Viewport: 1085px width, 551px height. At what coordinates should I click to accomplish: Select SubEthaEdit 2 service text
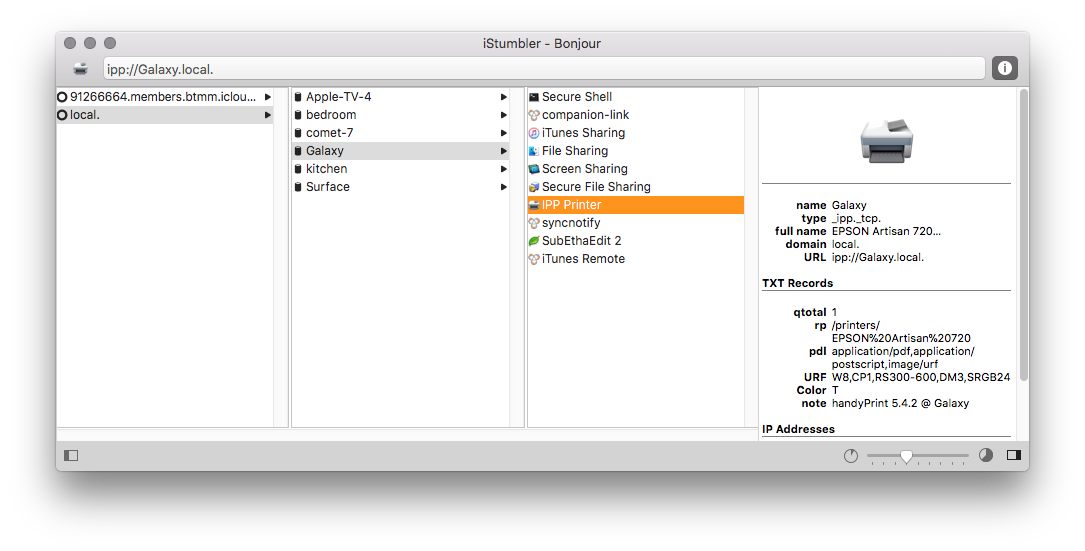581,241
